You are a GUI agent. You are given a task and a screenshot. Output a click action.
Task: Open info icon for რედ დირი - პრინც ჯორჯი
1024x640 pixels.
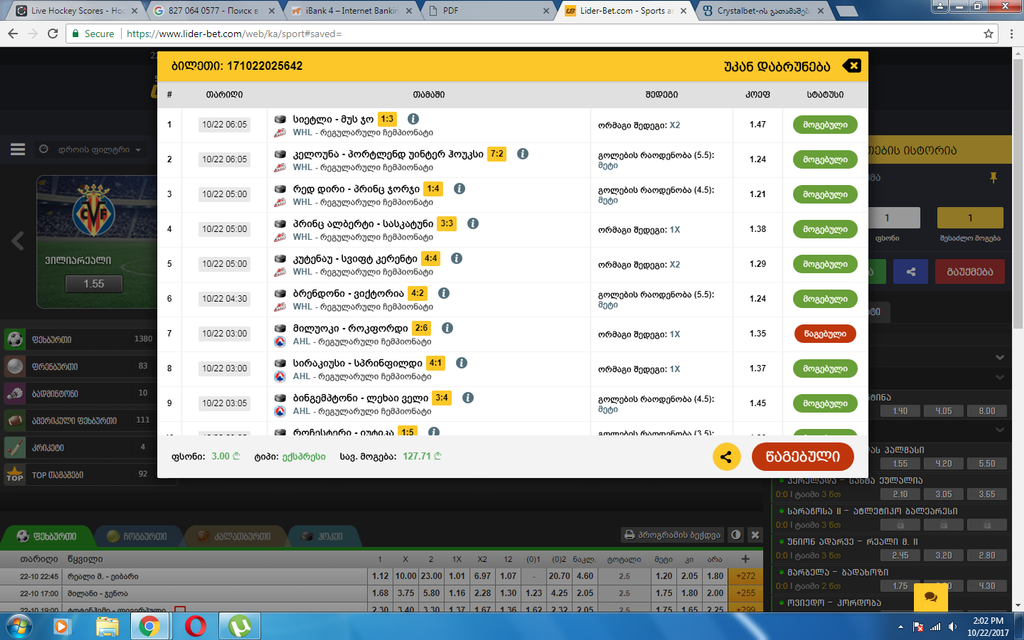pyautogui.click(x=459, y=189)
